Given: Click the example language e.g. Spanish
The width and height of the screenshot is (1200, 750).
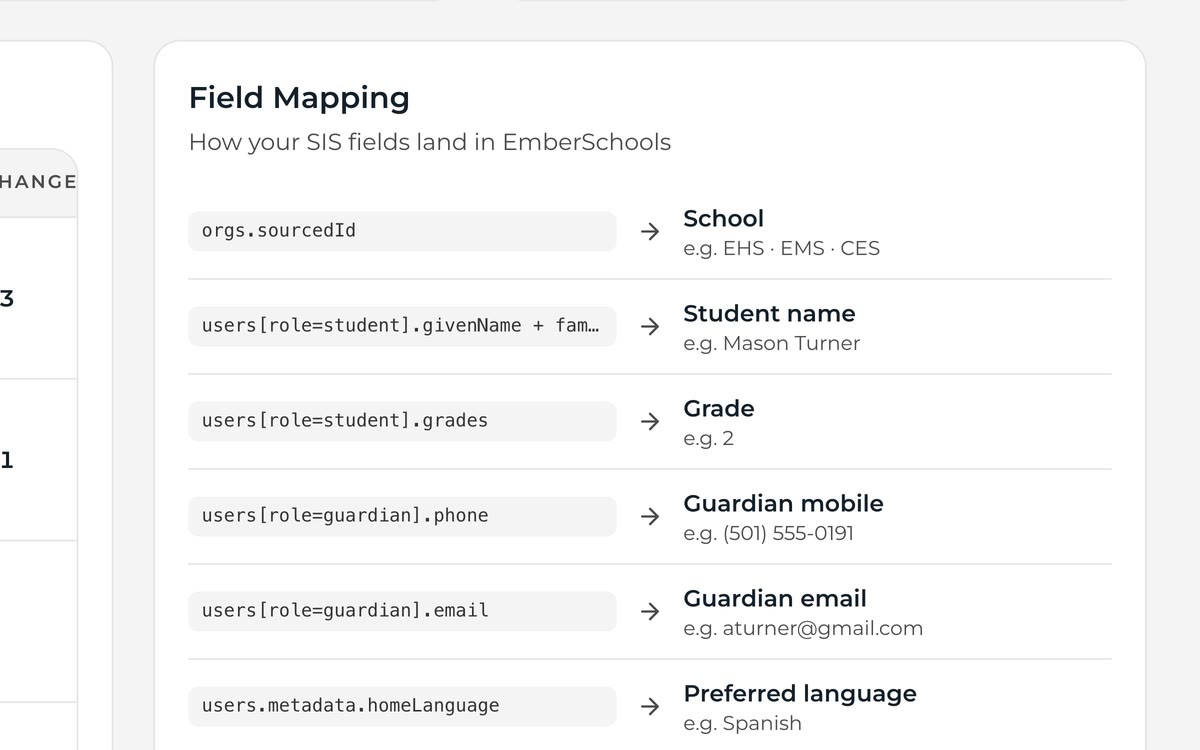Looking at the screenshot, I should (742, 723).
